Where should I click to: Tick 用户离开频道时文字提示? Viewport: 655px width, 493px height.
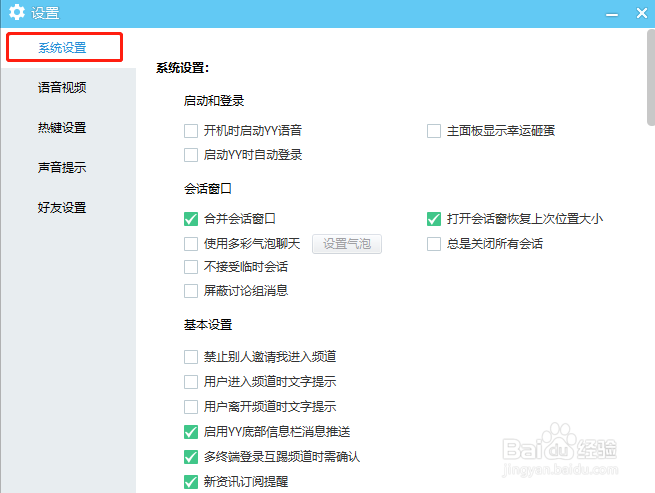pyautogui.click(x=191, y=407)
